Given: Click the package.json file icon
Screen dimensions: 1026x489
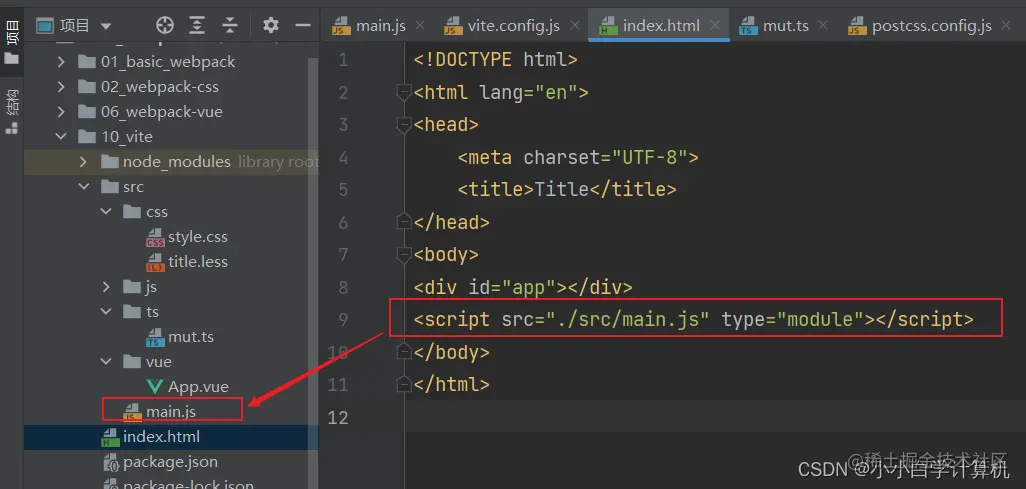Looking at the screenshot, I should [x=110, y=462].
